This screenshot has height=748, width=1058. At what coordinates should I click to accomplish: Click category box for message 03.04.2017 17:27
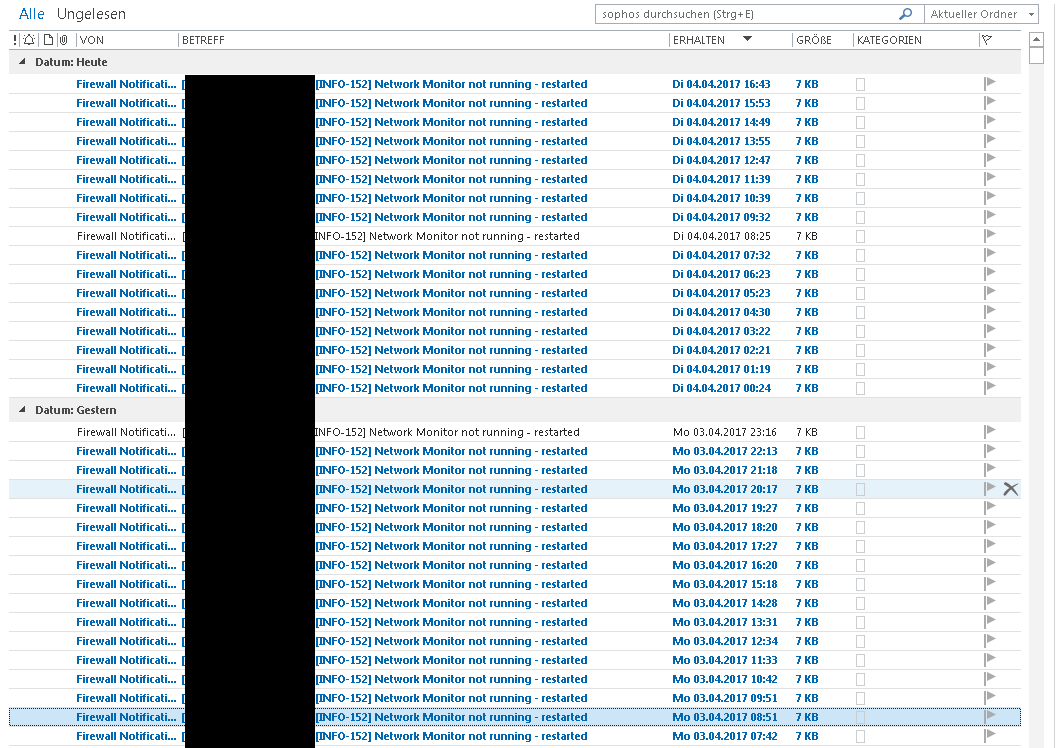tap(860, 546)
